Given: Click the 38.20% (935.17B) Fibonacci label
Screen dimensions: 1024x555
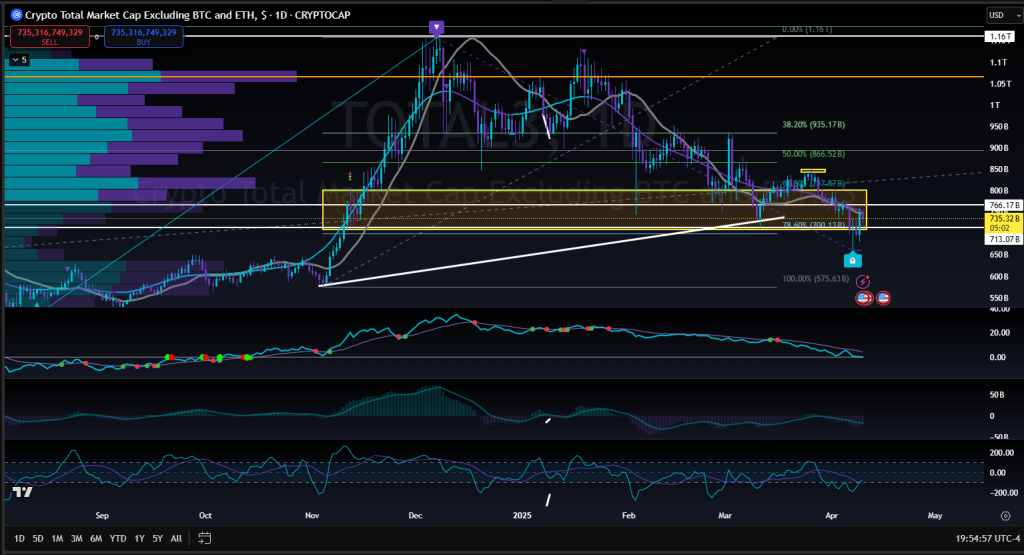Looking at the screenshot, I should pyautogui.click(x=813, y=124).
